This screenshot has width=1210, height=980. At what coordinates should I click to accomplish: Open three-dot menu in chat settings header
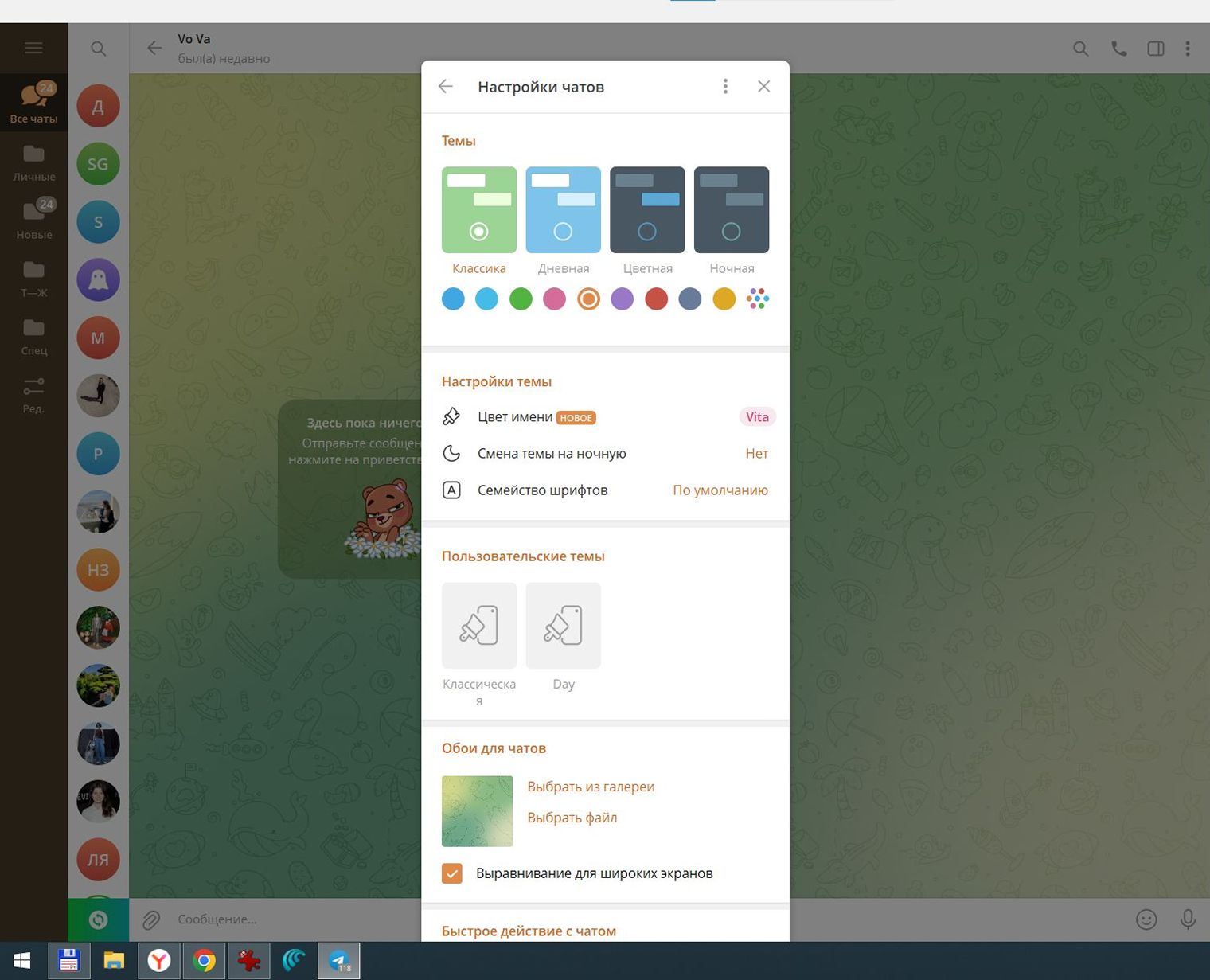tap(725, 87)
